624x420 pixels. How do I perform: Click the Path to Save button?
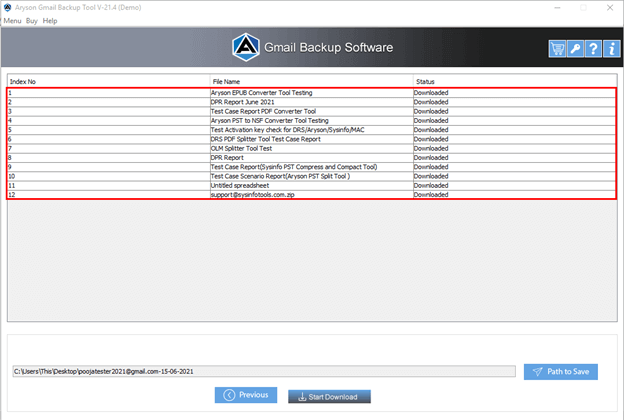[x=560, y=371]
